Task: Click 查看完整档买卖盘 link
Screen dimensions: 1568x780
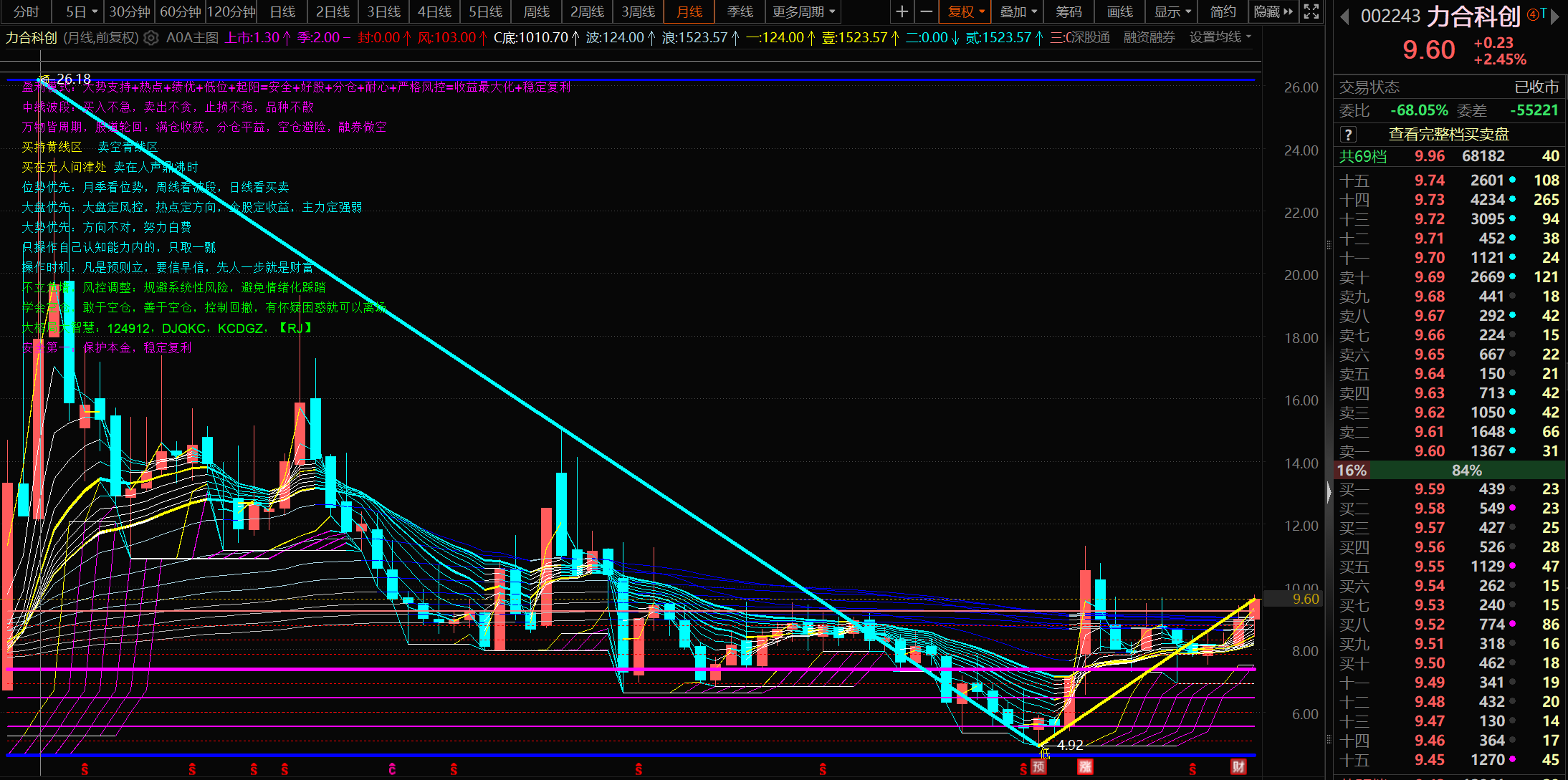Action: [x=1448, y=135]
